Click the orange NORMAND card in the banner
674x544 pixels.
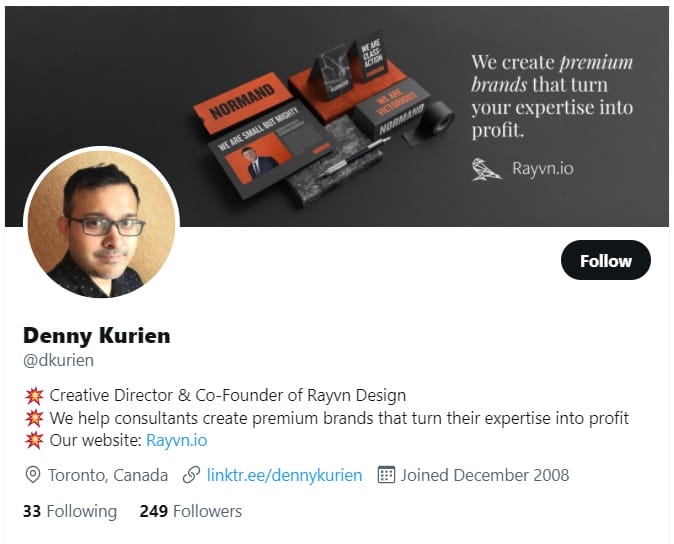pyautogui.click(x=242, y=104)
